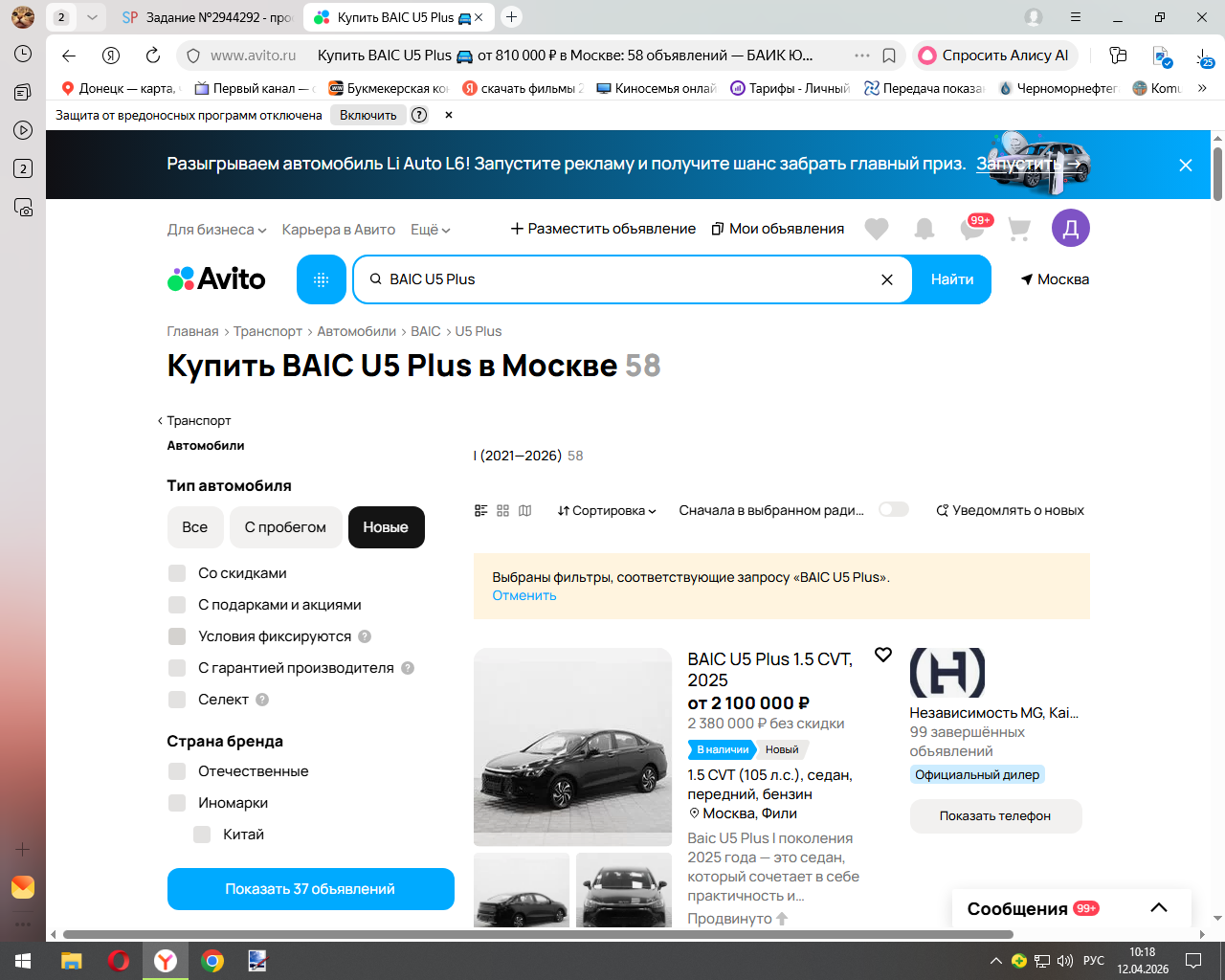This screenshot has width=1225, height=980.
Task: Change the Москва location selector
Action: pyautogui.click(x=1055, y=279)
